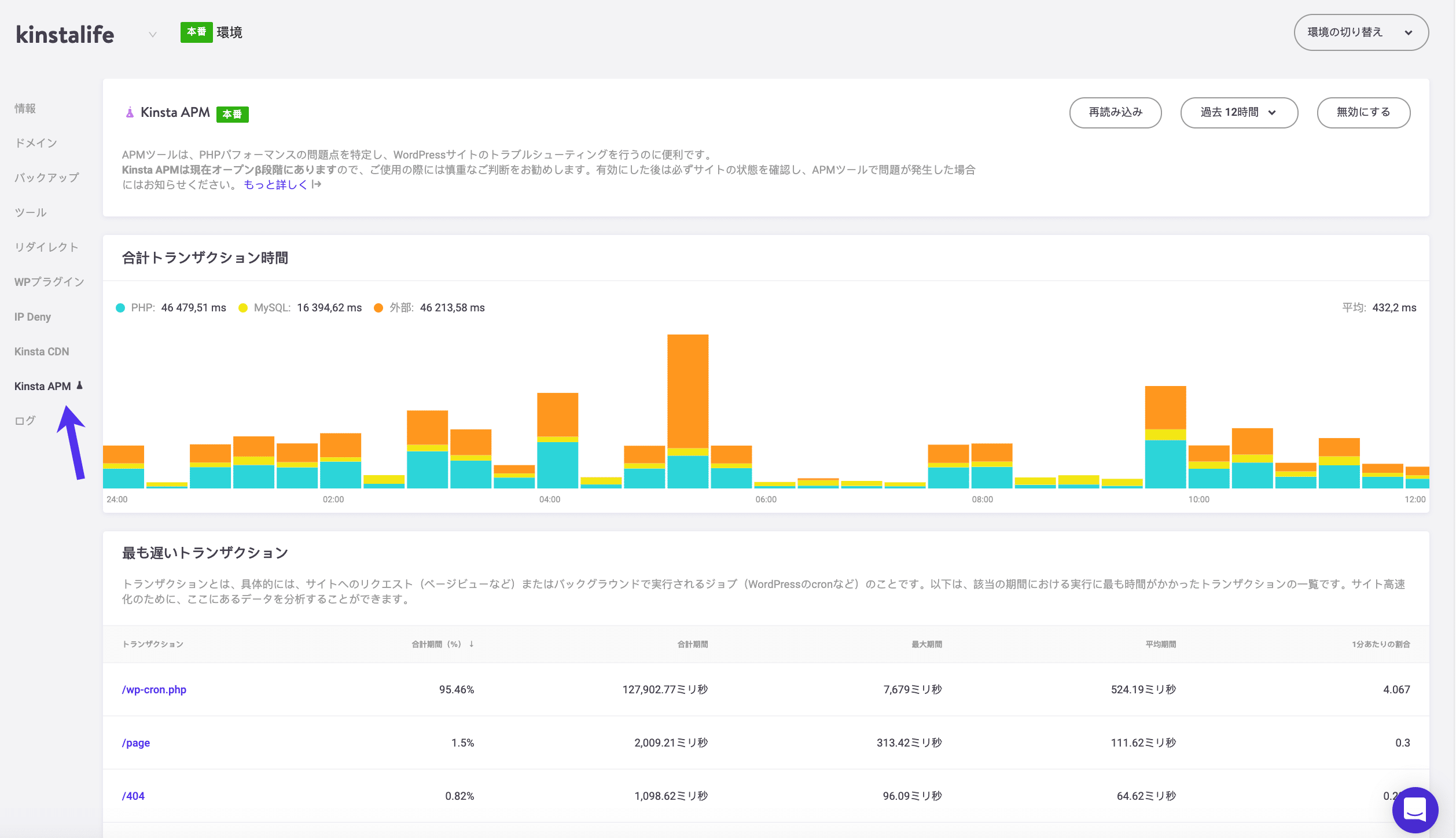Image resolution: width=1456 pixels, height=838 pixels.
Task: Open the /page transaction details
Action: pyautogui.click(x=135, y=743)
